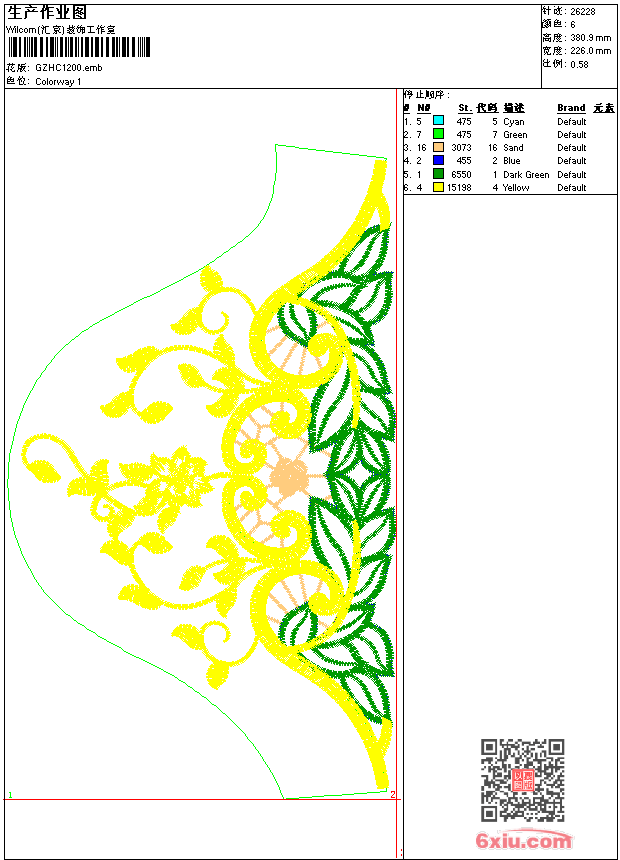Image resolution: width=620 pixels, height=860 pixels.
Task: Select the embroidery design preview
Action: point(201,472)
